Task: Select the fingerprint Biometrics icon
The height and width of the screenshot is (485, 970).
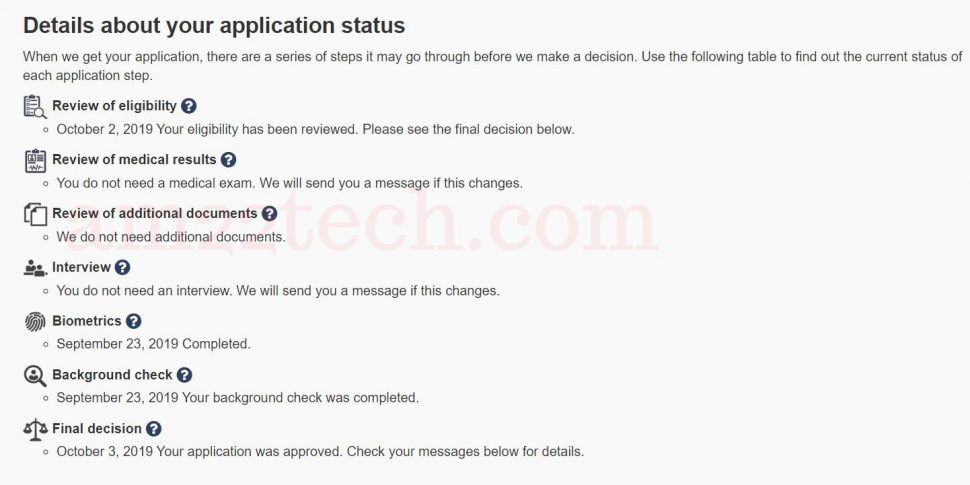Action: pyautogui.click(x=35, y=322)
